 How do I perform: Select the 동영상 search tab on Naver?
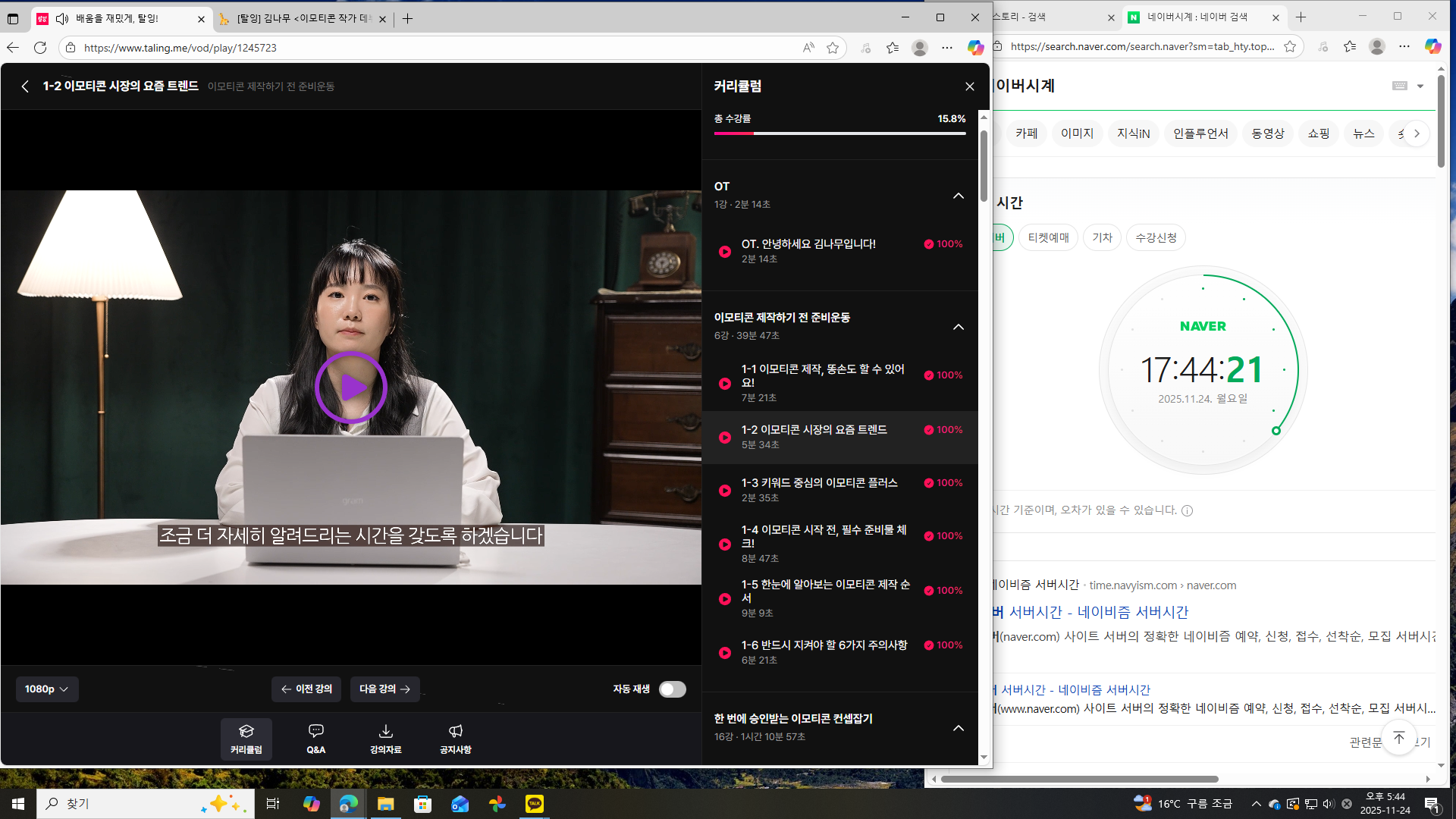(1267, 133)
